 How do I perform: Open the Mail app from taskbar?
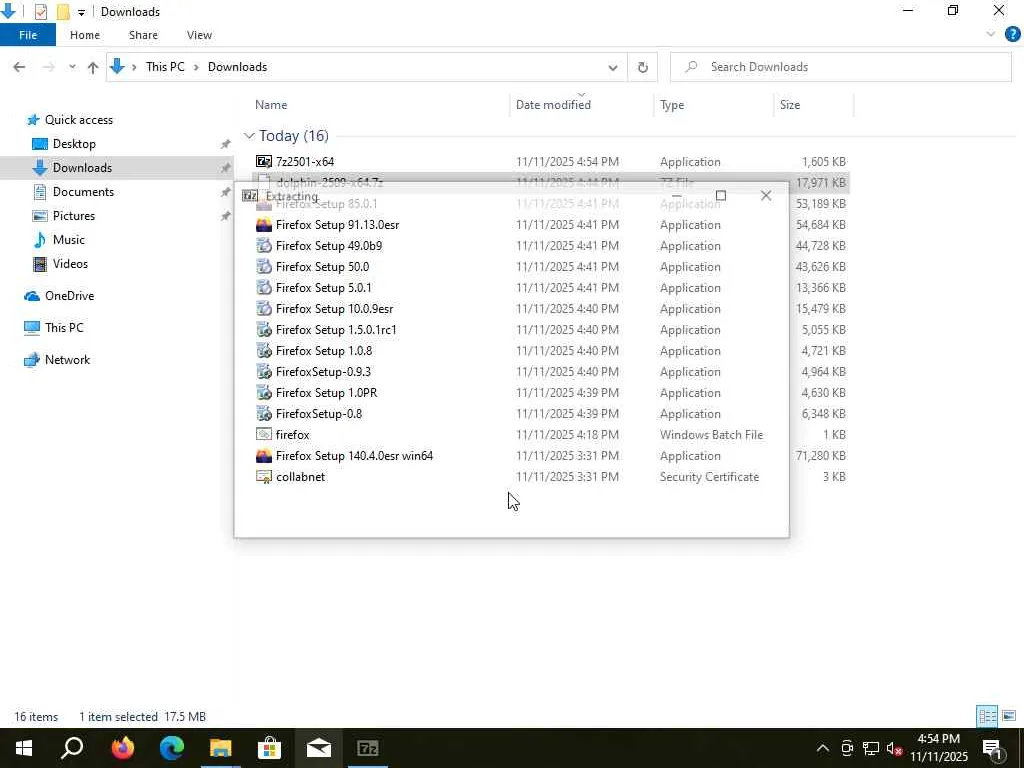tap(319, 748)
